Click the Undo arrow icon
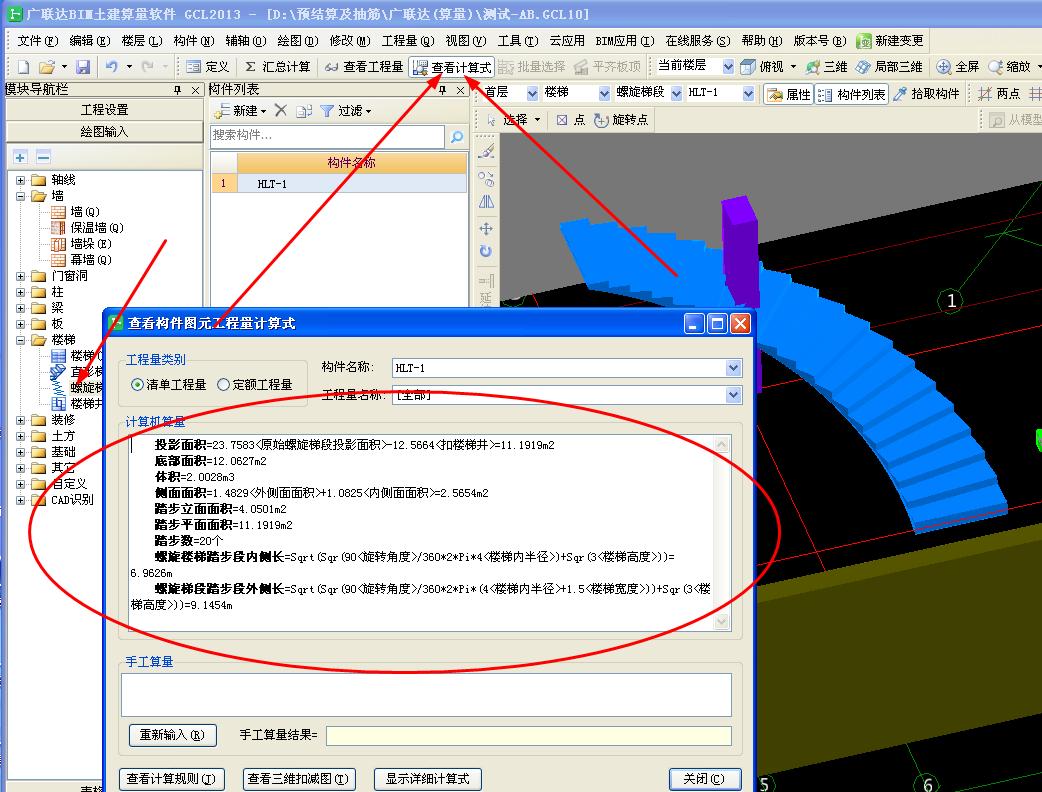 pos(112,66)
